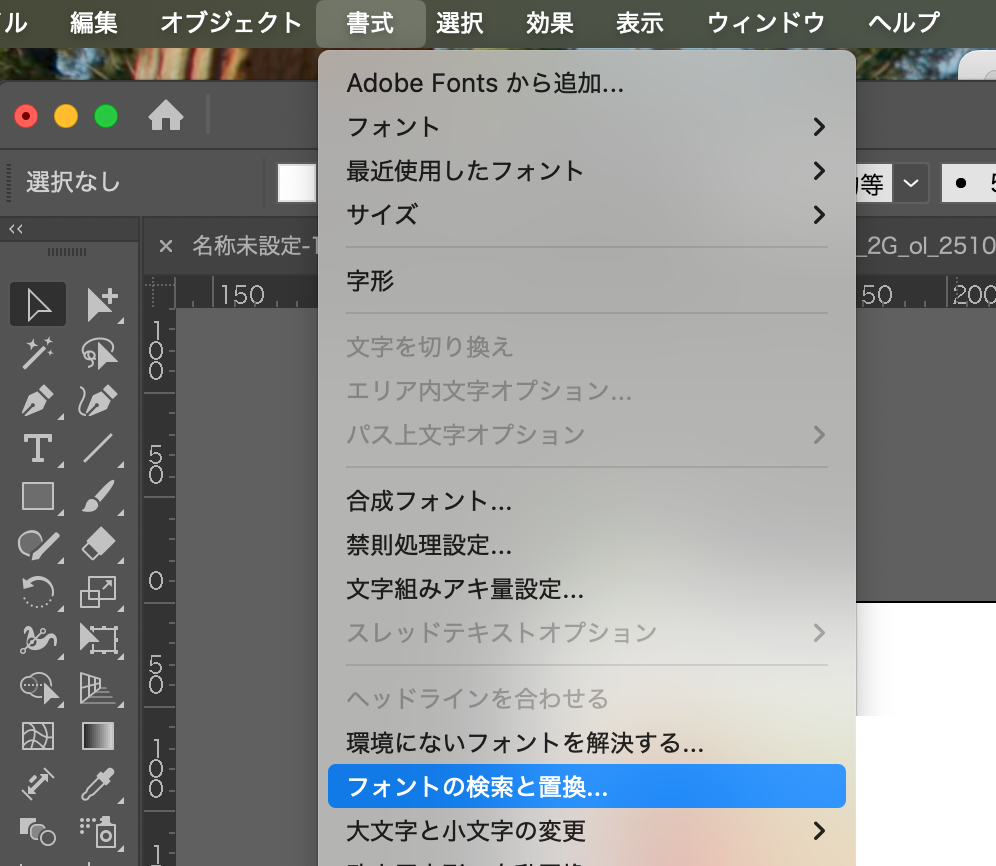The width and height of the screenshot is (996, 866).
Task: Activate the Lasso tool
Action: (99, 353)
